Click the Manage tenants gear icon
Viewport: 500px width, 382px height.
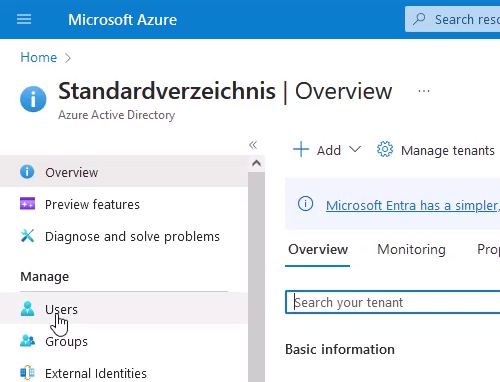click(385, 149)
